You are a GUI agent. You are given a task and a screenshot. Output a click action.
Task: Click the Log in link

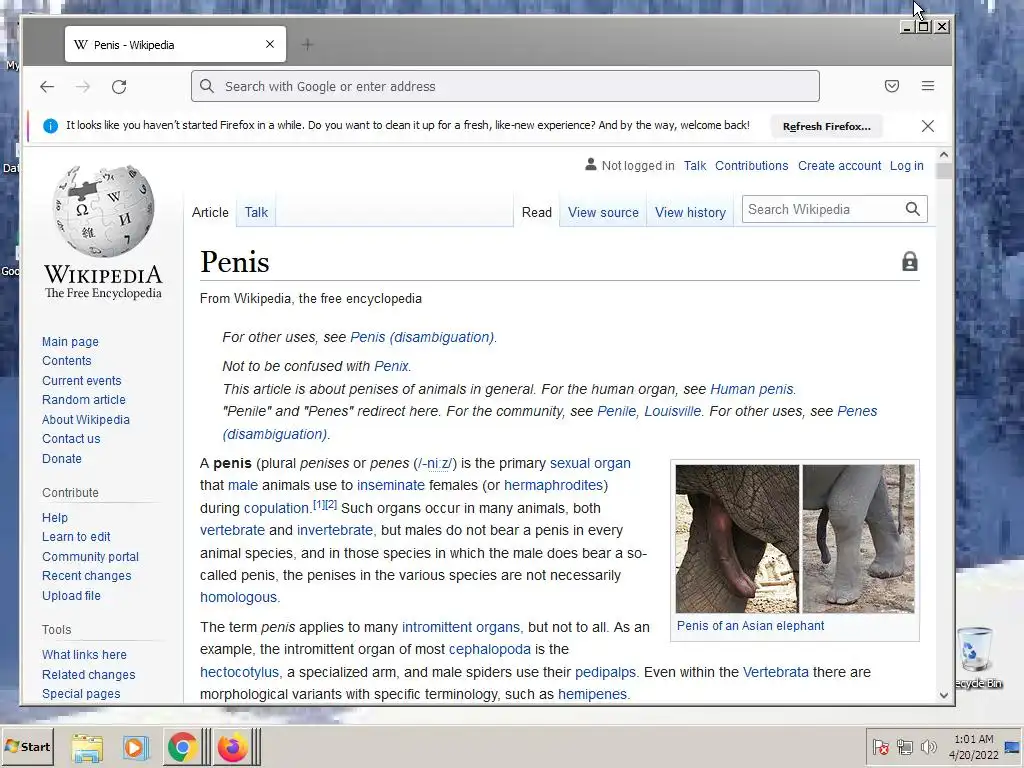pos(906,166)
